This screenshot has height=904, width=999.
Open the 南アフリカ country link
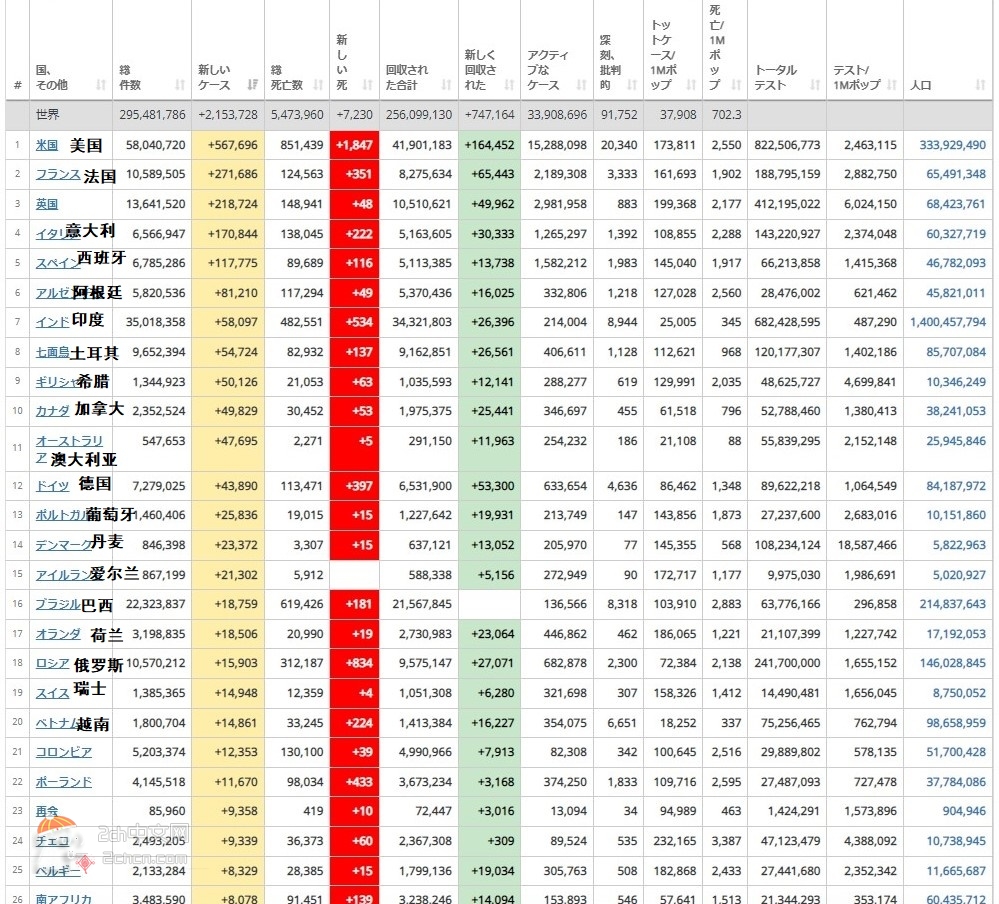coord(64,899)
